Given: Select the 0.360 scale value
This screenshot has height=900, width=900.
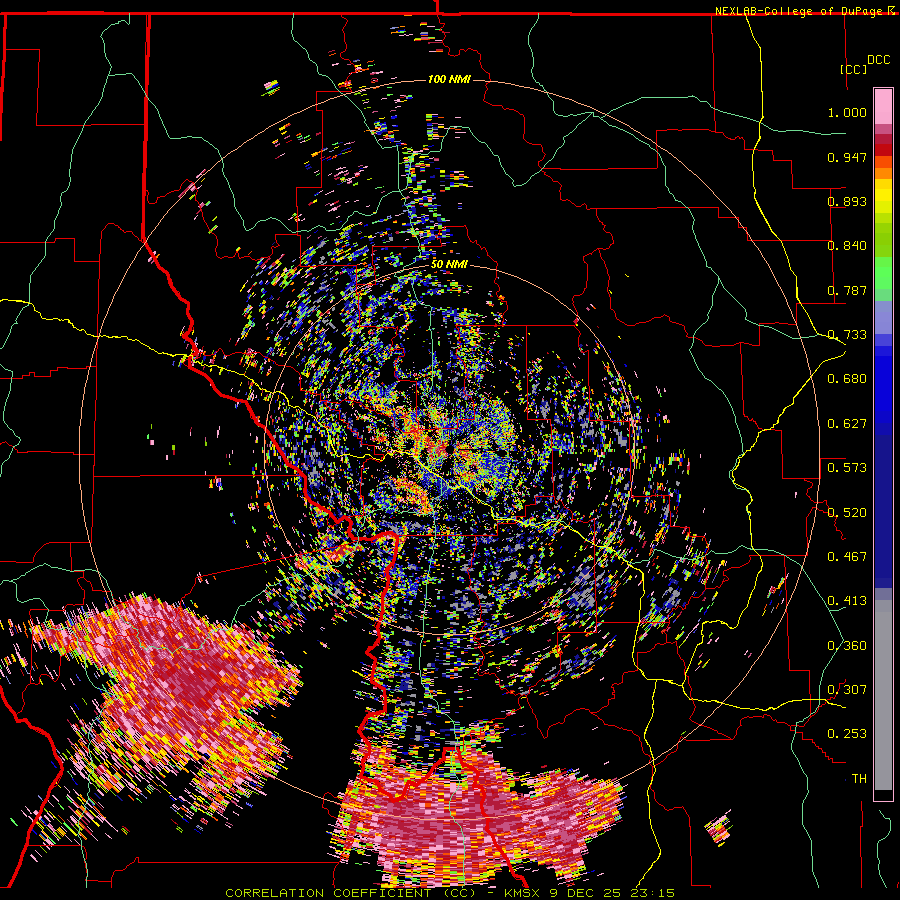Looking at the screenshot, I should (x=847, y=646).
